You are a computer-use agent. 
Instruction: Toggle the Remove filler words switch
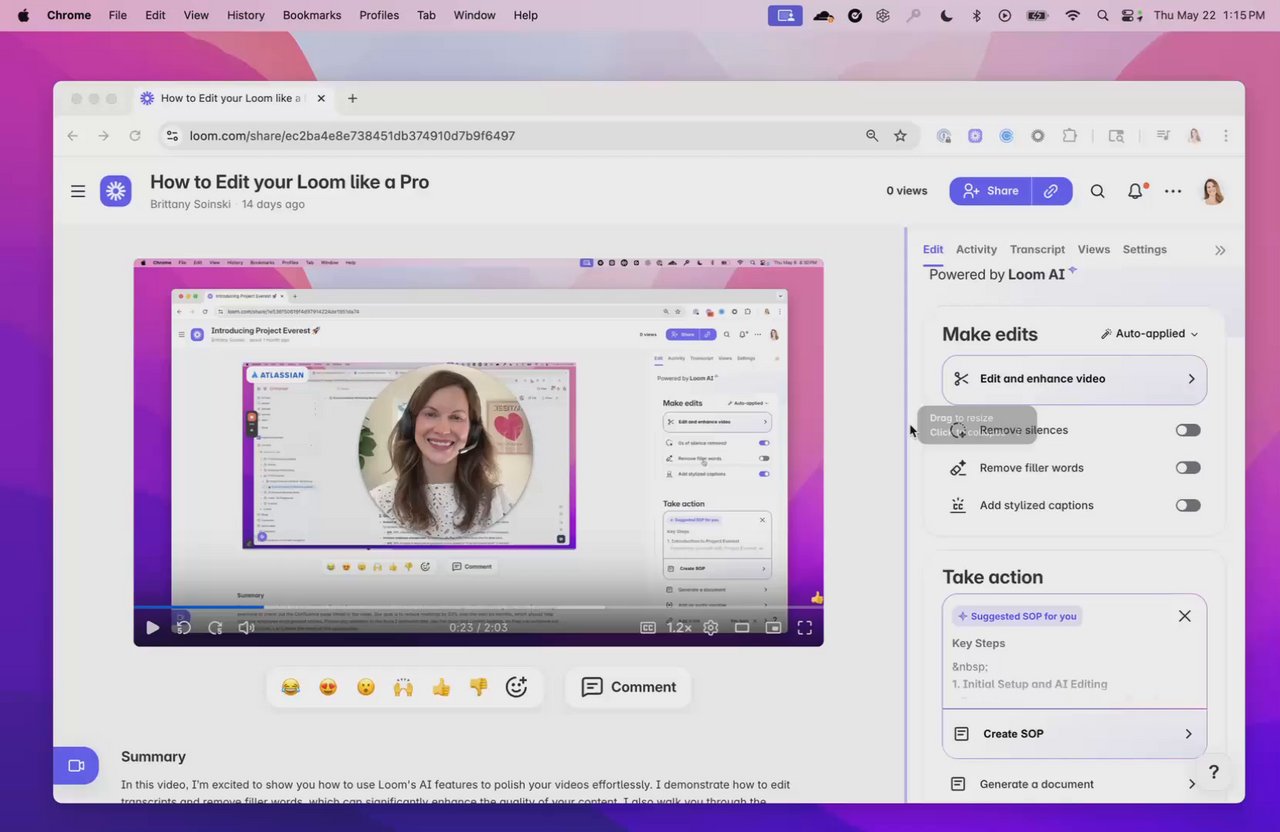click(1188, 468)
